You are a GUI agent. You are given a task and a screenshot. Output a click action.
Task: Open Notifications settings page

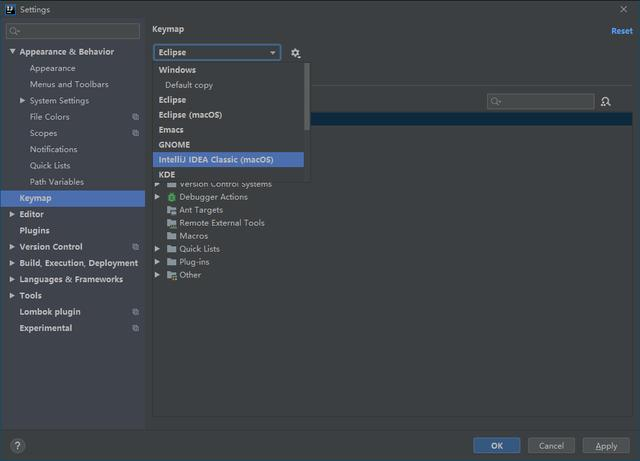click(53, 149)
